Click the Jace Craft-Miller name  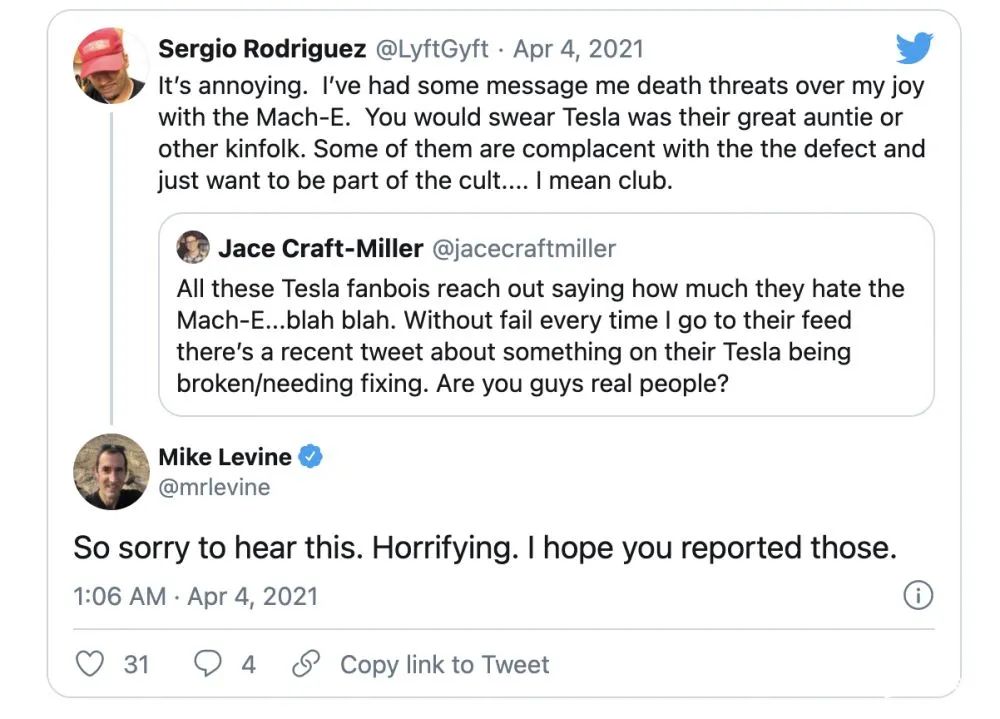(x=321, y=247)
